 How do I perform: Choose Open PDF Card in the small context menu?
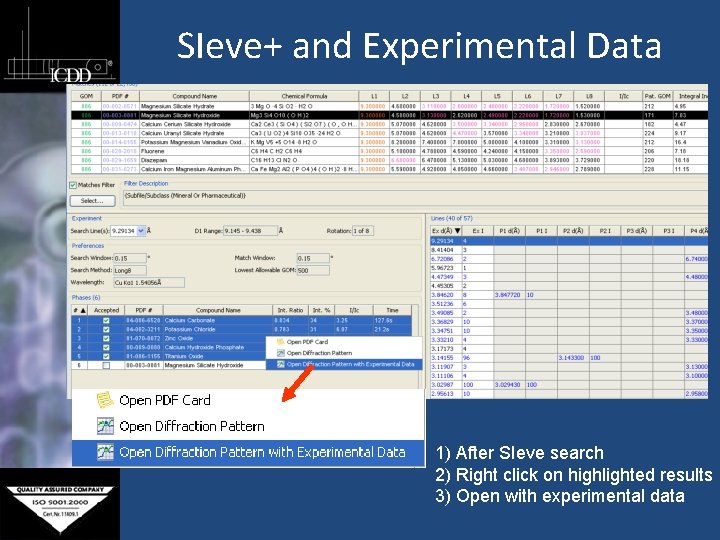307,342
